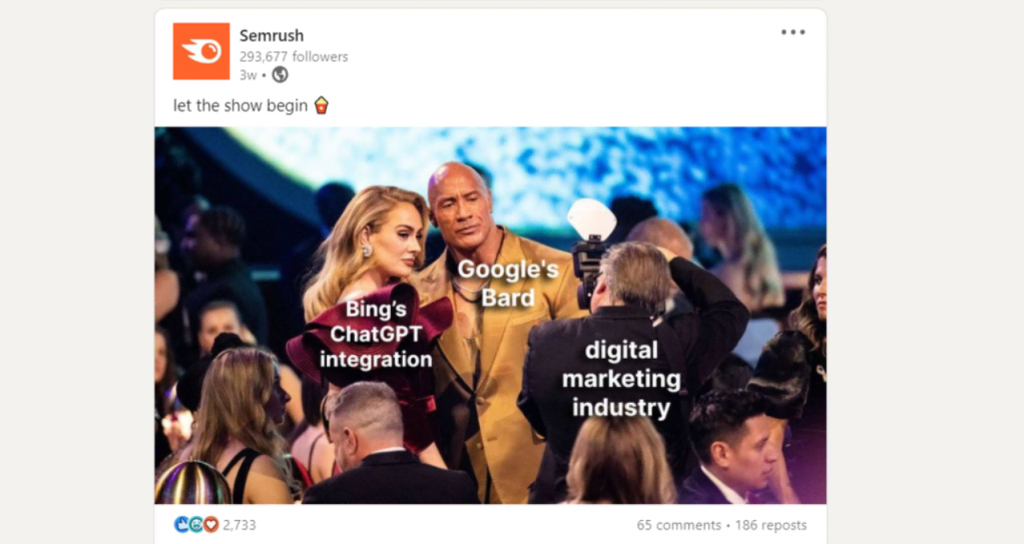The height and width of the screenshot is (544, 1024).
Task: Click the "let the show begin" post text
Action: [x=240, y=106]
